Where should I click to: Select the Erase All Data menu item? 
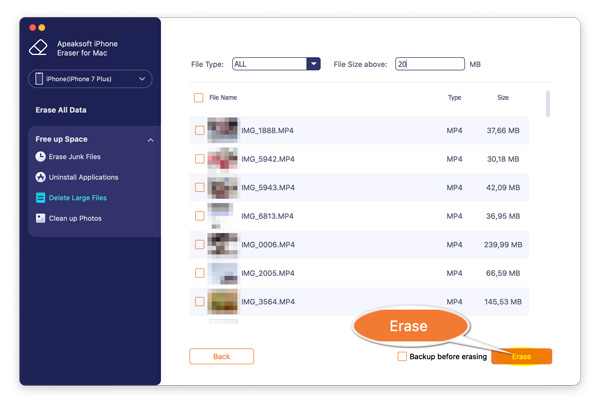[61, 110]
